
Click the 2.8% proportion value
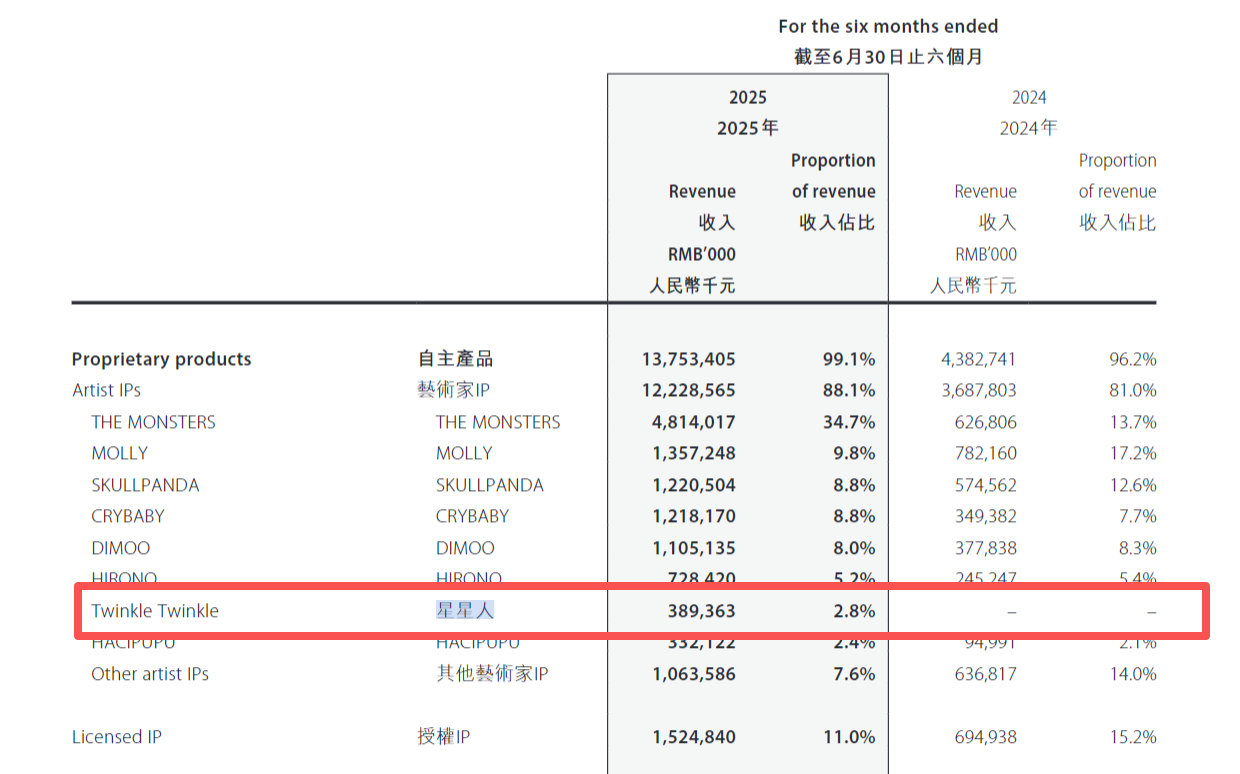(854, 611)
